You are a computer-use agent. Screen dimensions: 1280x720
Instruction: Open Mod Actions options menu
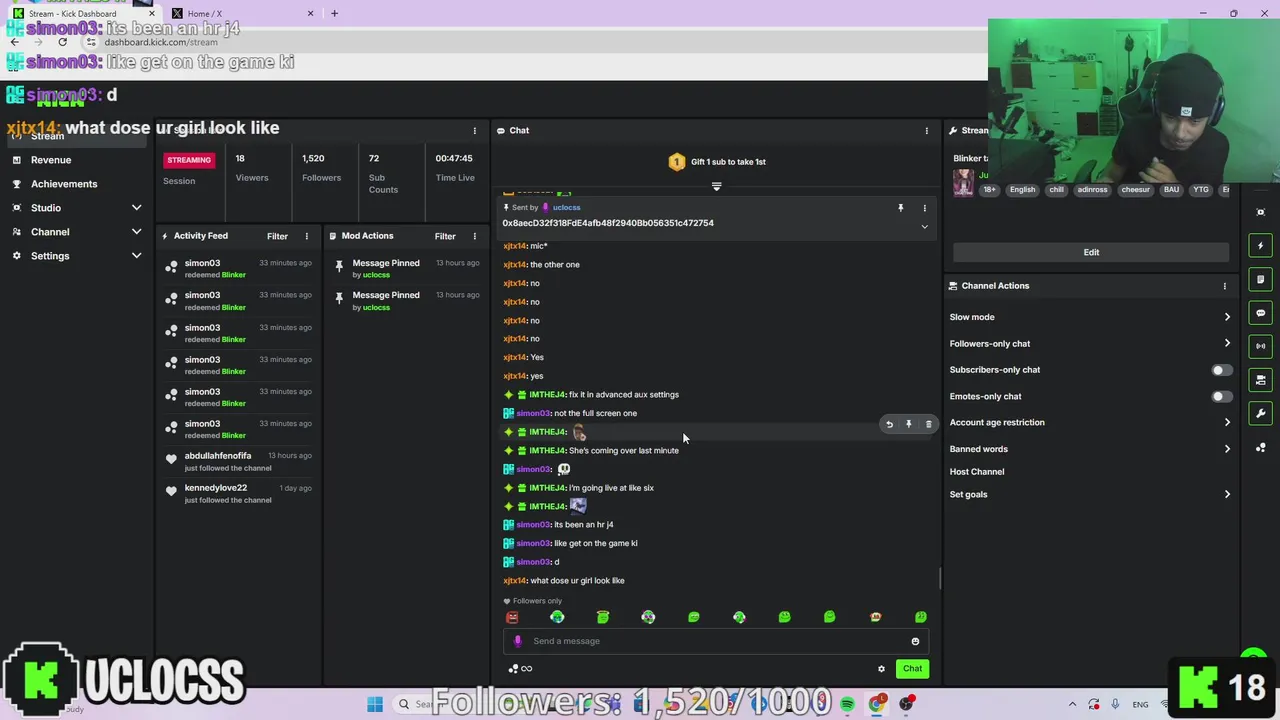click(475, 236)
